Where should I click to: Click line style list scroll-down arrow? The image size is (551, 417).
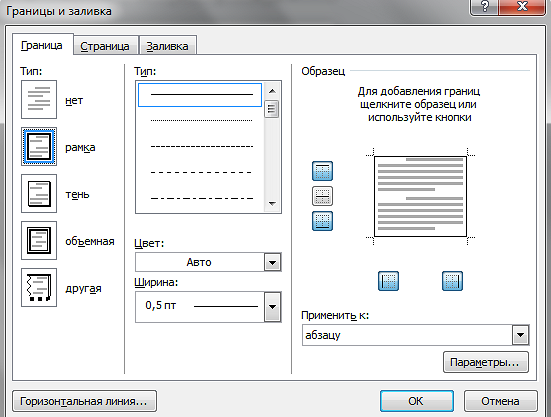click(x=272, y=203)
